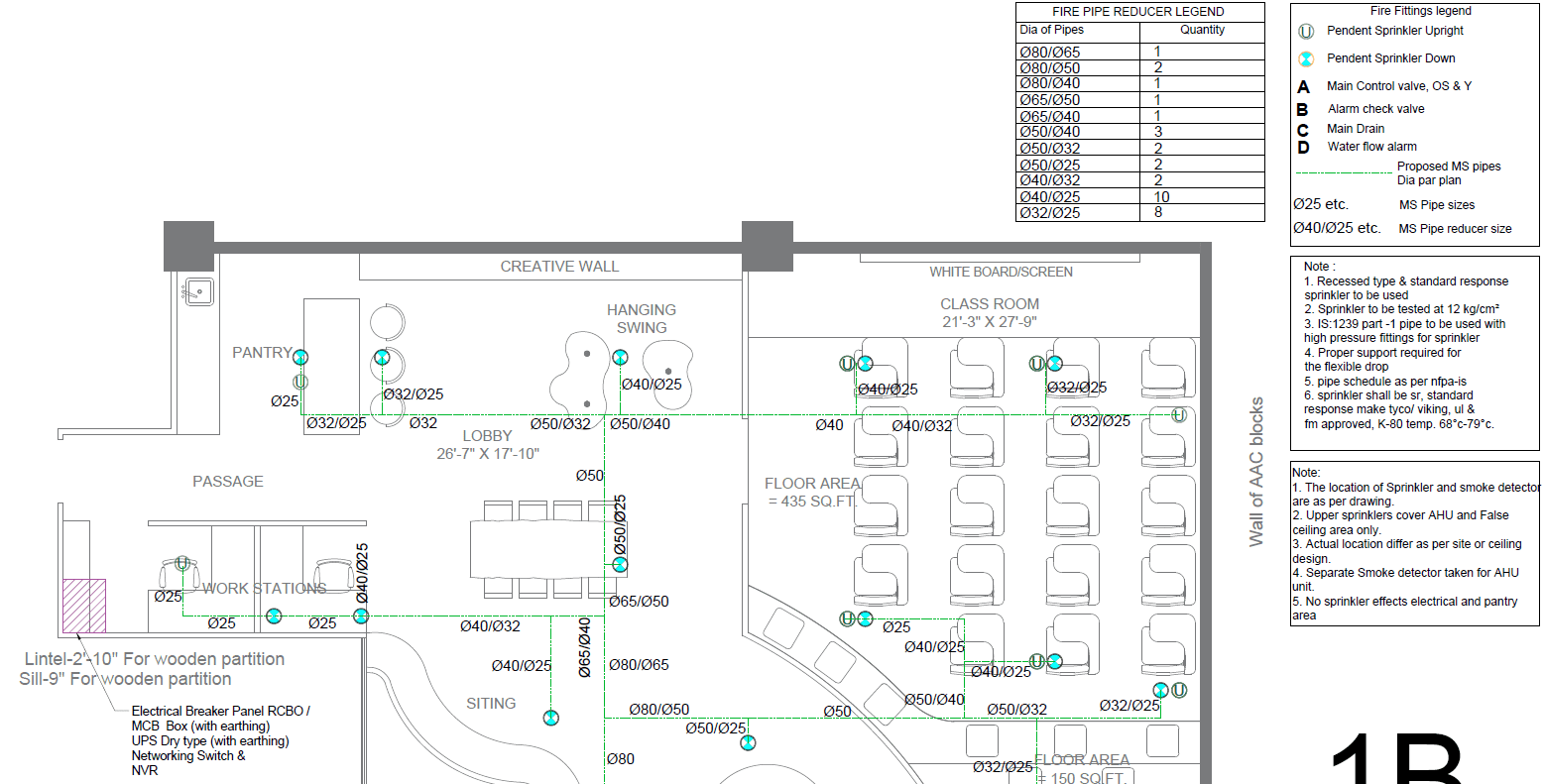This screenshot has width=1545, height=784.
Task: Select the WHITE BOARD/SCREEN label
Action: click(x=1001, y=272)
